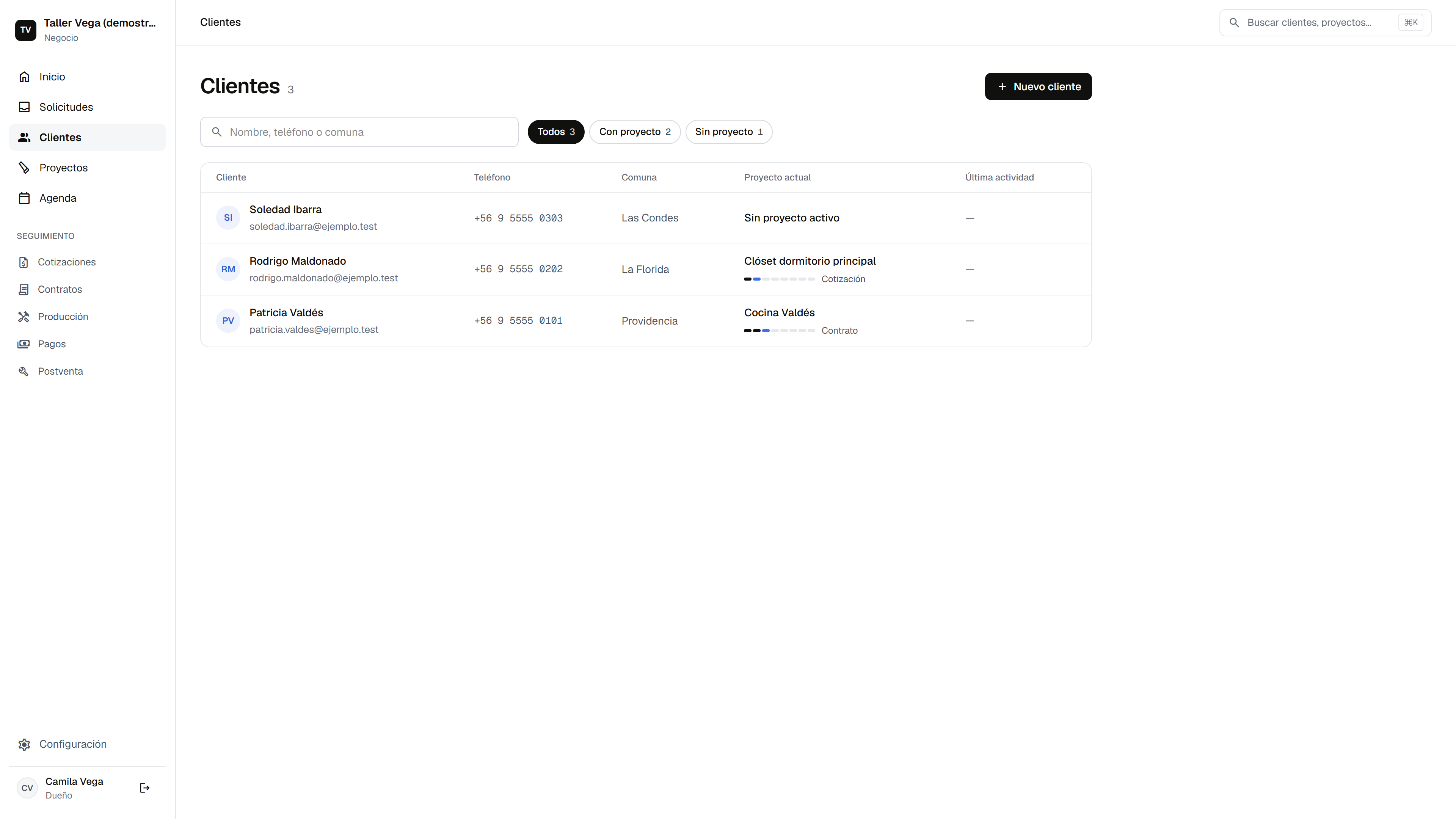Screen dimensions: 1456x819
Task: Click 'Sin proyecto activo' in Soledad's row
Action: pos(791,218)
